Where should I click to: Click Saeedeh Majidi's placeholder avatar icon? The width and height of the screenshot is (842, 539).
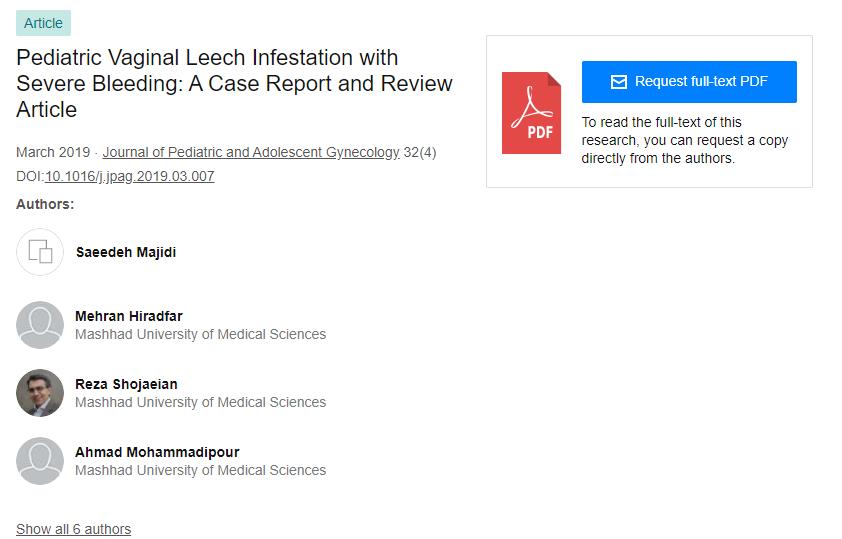40,252
